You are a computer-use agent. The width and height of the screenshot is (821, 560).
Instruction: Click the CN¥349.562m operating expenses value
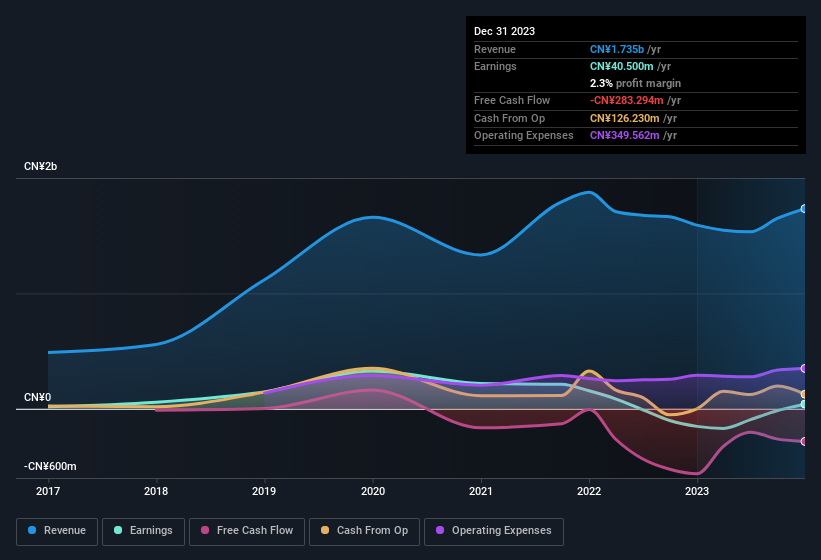(625, 136)
